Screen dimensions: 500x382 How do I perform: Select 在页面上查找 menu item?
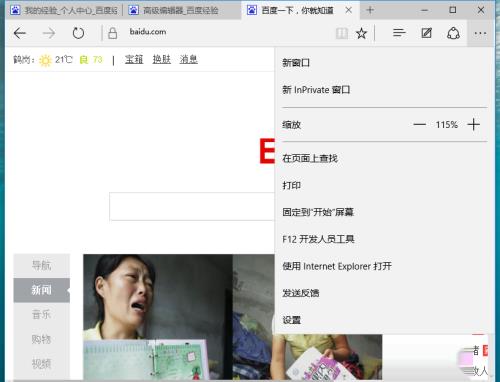(310, 158)
